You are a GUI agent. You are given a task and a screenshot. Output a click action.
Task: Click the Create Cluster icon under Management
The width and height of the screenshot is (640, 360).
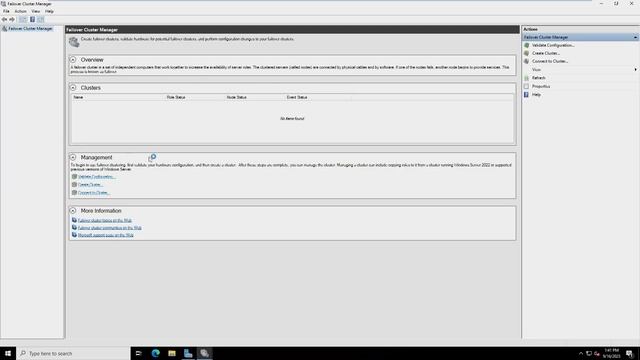pos(74,184)
